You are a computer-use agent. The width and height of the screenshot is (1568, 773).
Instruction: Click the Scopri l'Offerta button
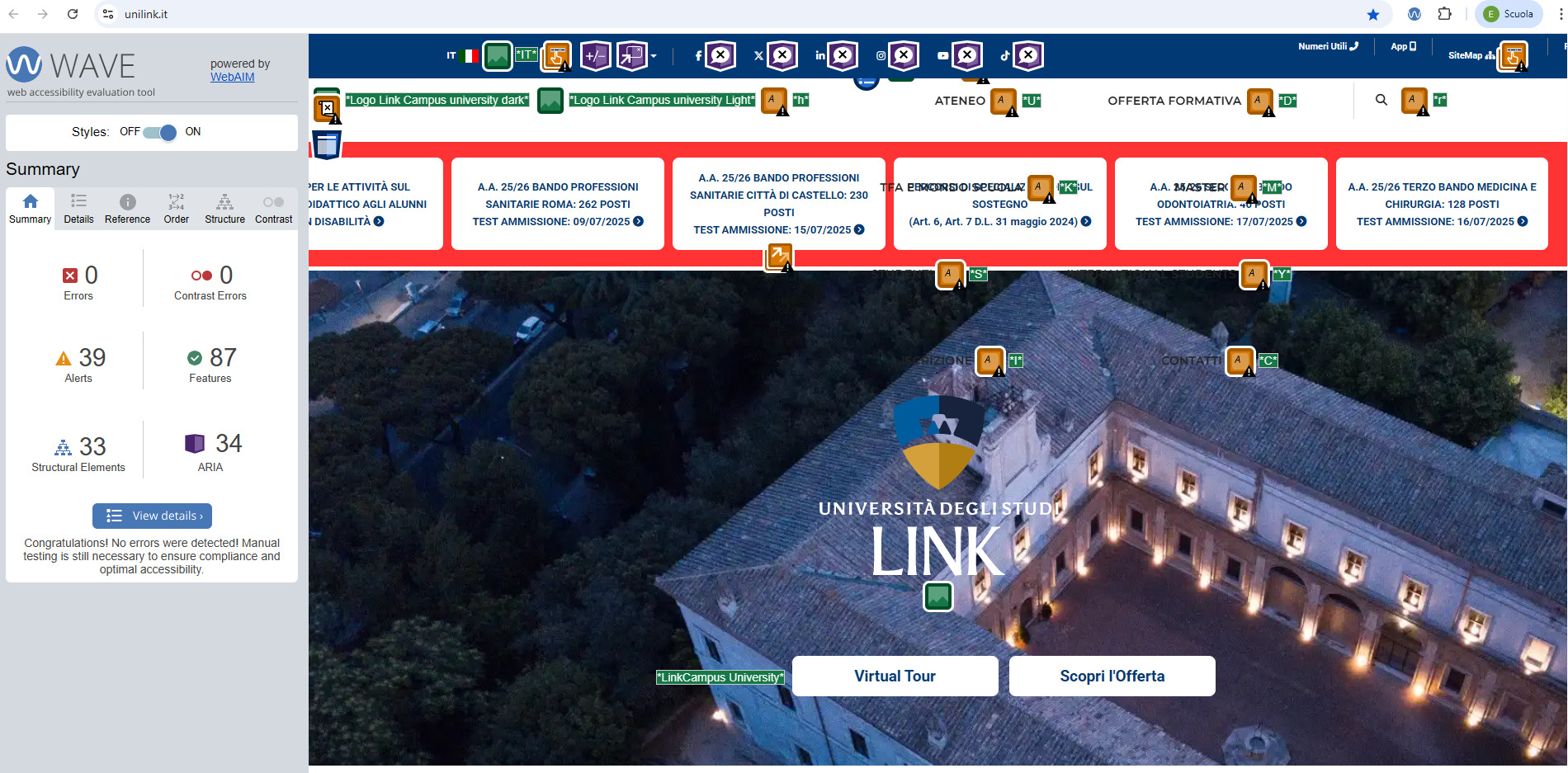tap(1112, 676)
